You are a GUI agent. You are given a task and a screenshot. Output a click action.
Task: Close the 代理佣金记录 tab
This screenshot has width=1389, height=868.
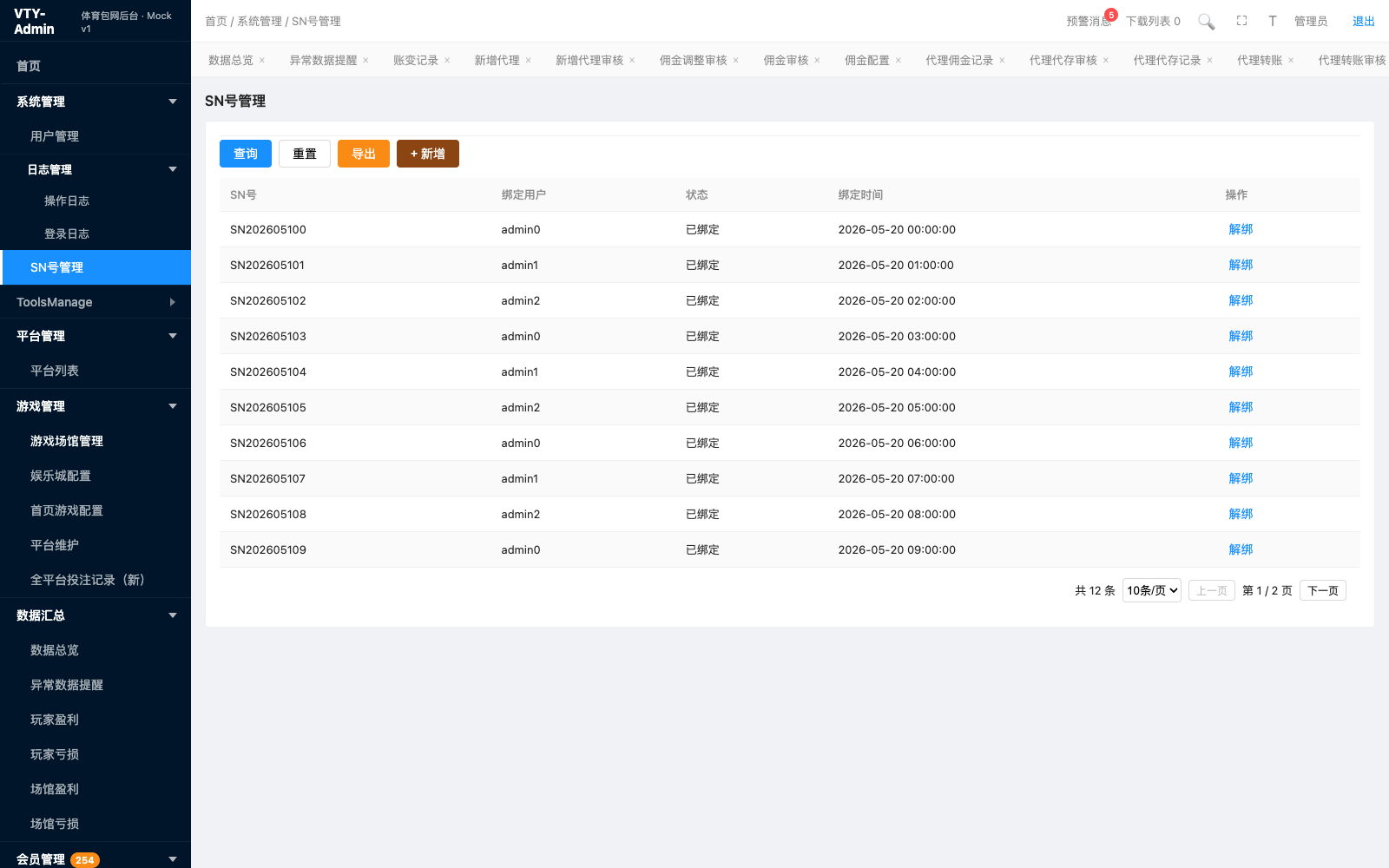click(x=1002, y=61)
